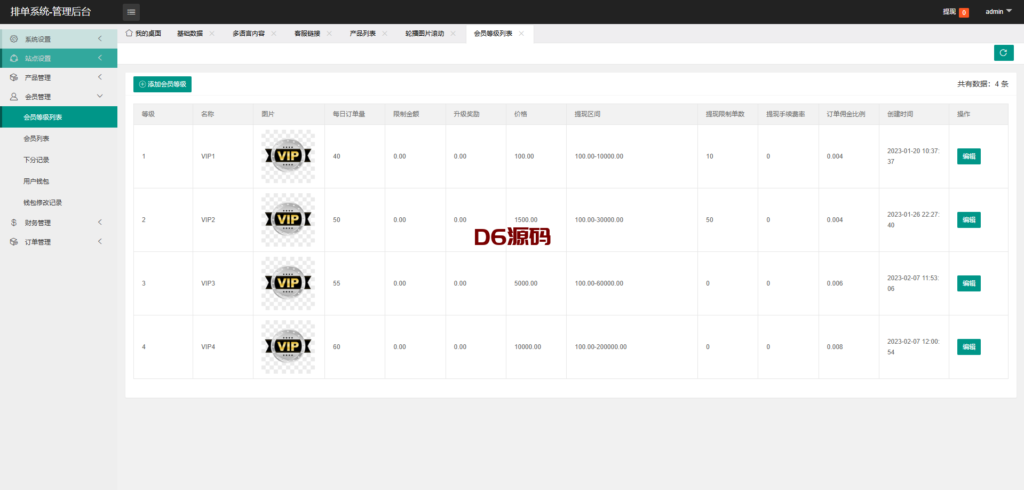The height and width of the screenshot is (490, 1024).
Task: Close the 轮播图片滚动 tab
Action: click(x=453, y=33)
